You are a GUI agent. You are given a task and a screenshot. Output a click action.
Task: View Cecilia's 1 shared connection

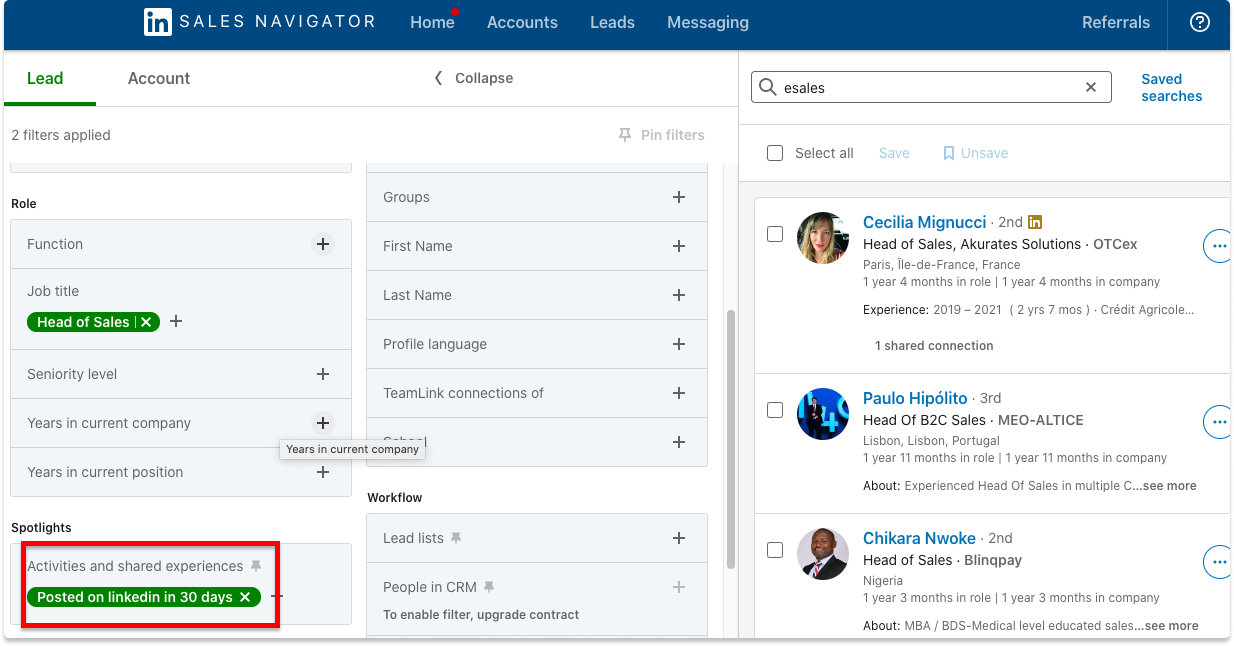click(x=934, y=346)
